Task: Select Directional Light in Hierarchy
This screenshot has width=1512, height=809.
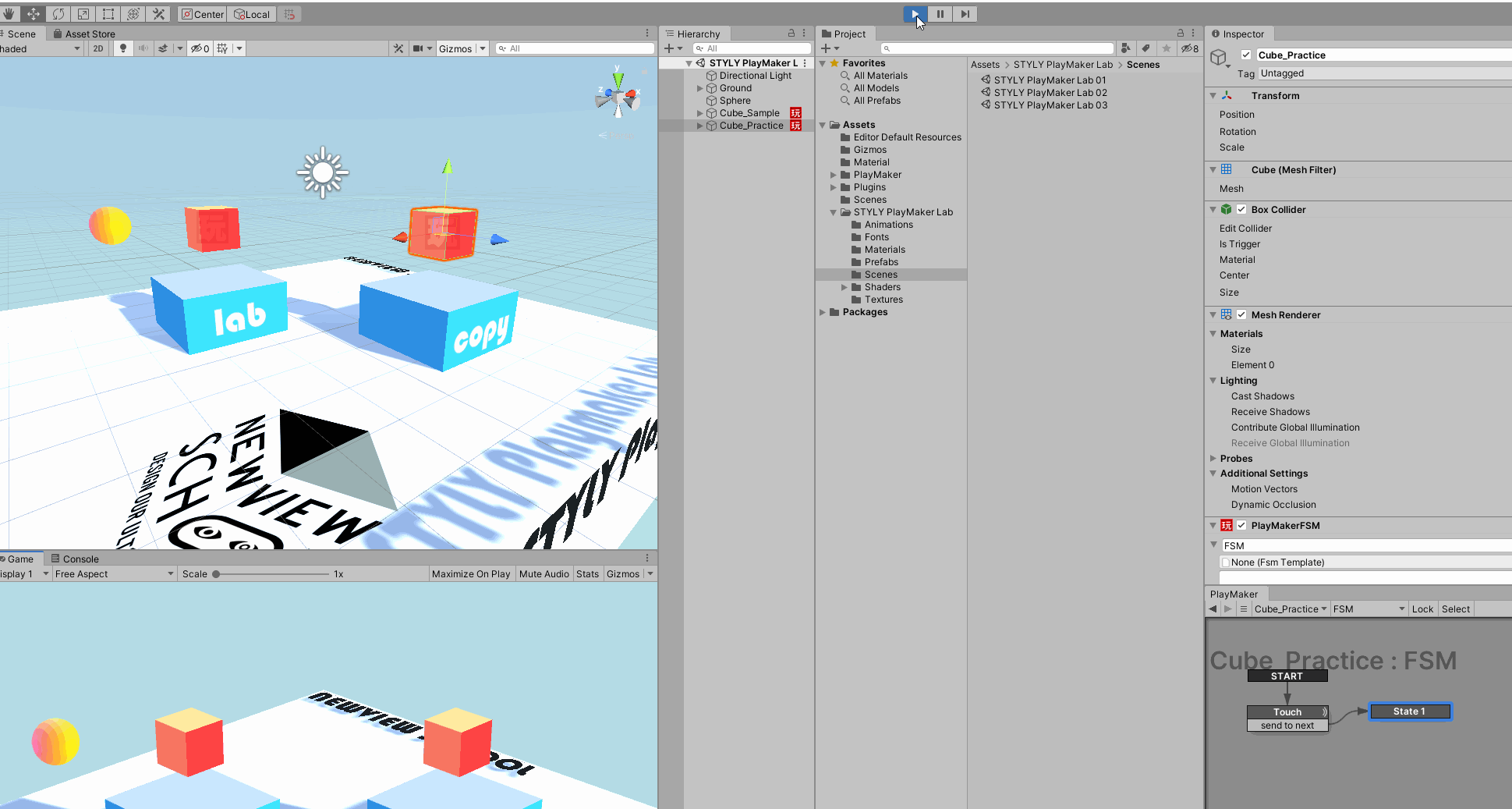Action: (x=755, y=76)
